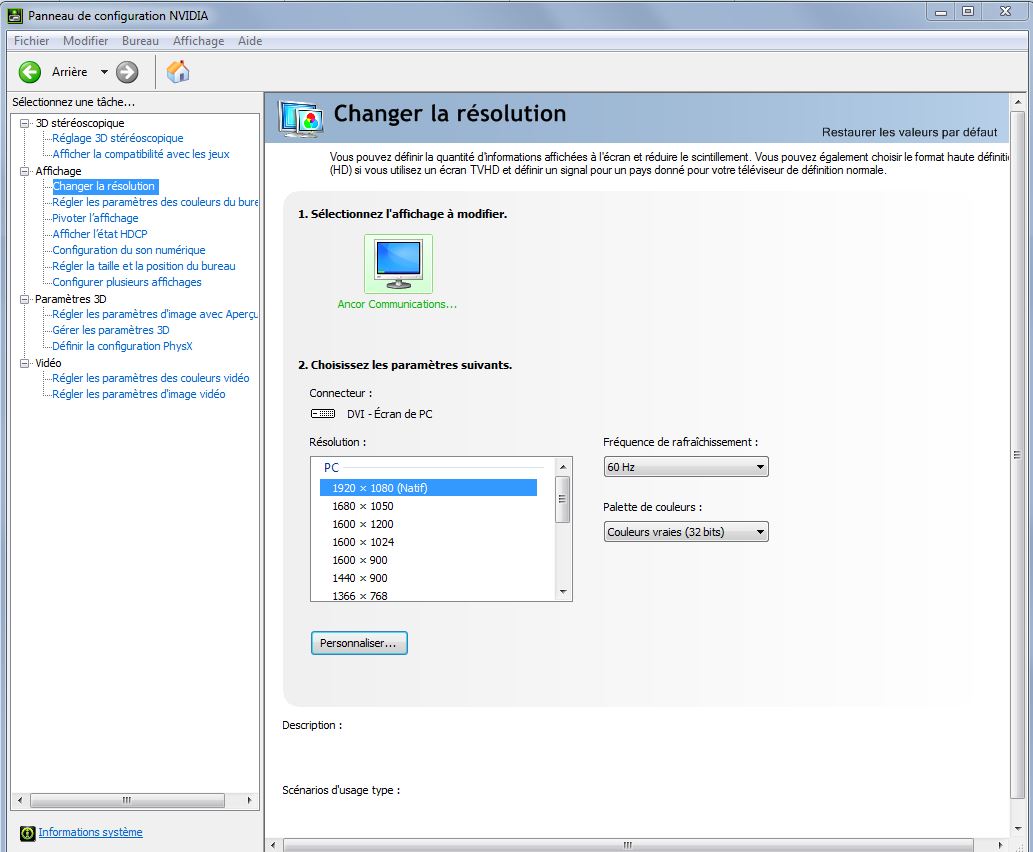Open the Palette de couleurs dropdown

[686, 532]
